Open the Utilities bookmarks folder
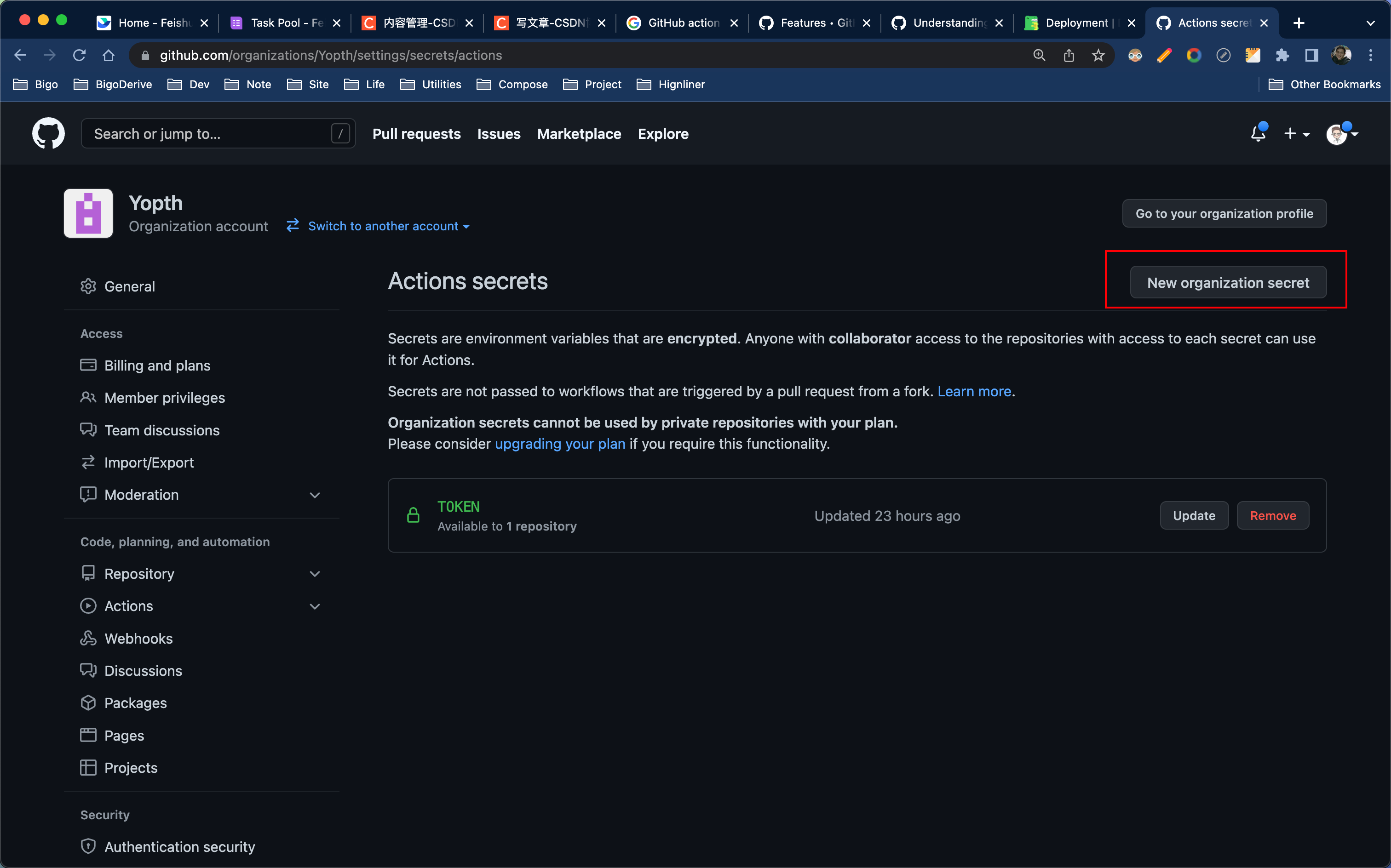This screenshot has height=868, width=1391. [430, 85]
